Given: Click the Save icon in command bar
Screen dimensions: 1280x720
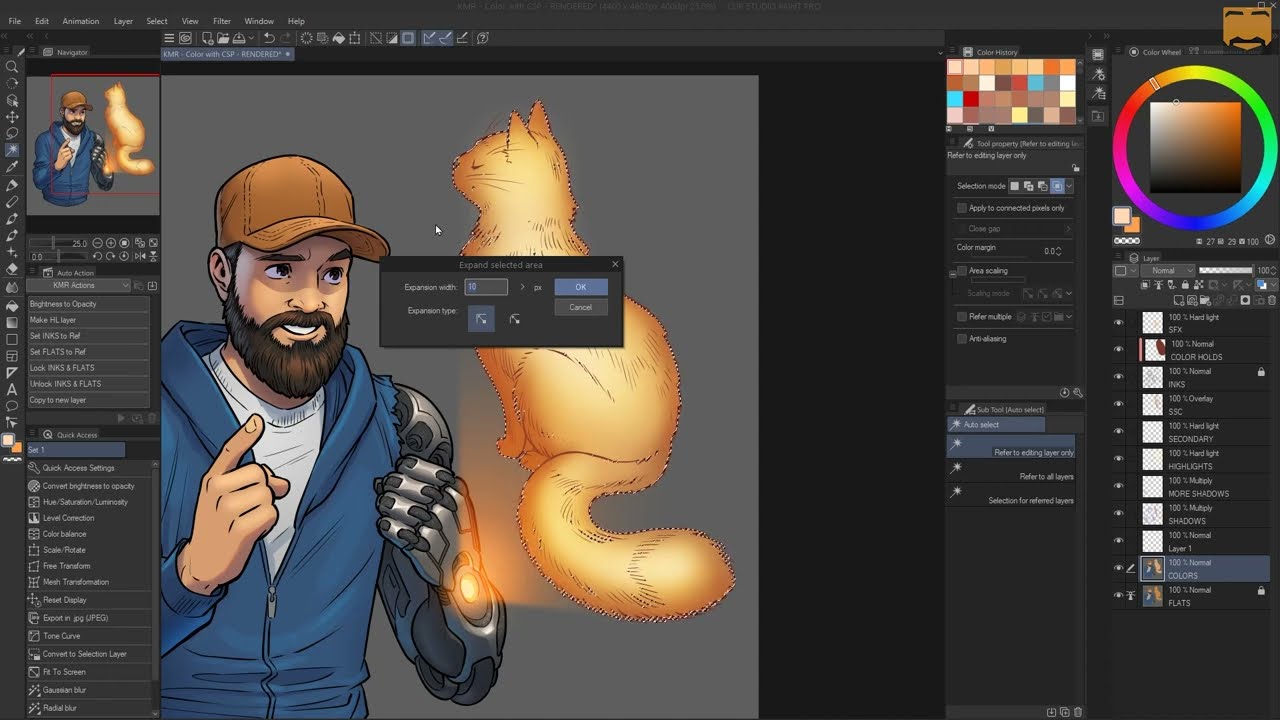Looking at the screenshot, I should point(239,38).
